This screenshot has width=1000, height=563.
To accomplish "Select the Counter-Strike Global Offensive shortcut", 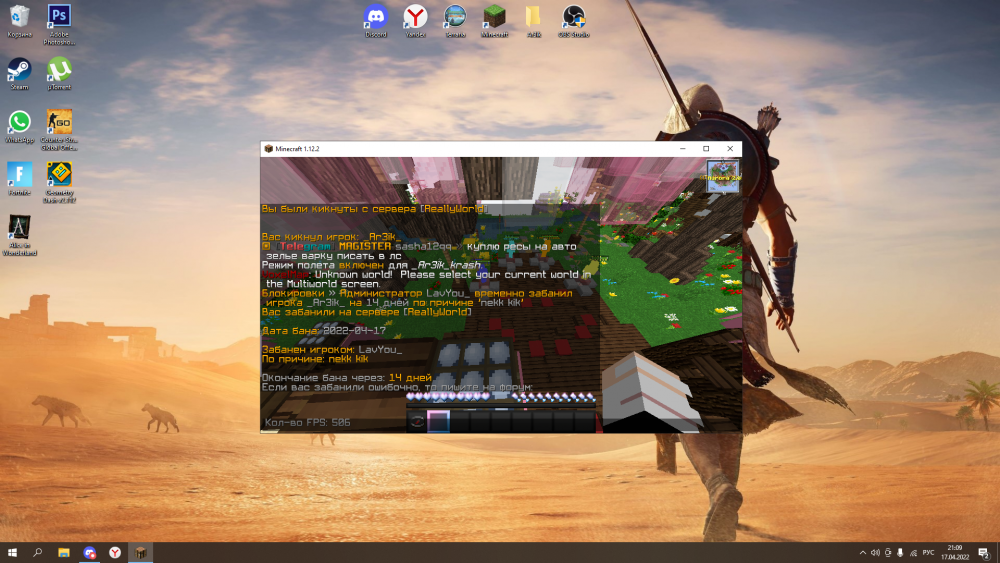I will coord(59,129).
